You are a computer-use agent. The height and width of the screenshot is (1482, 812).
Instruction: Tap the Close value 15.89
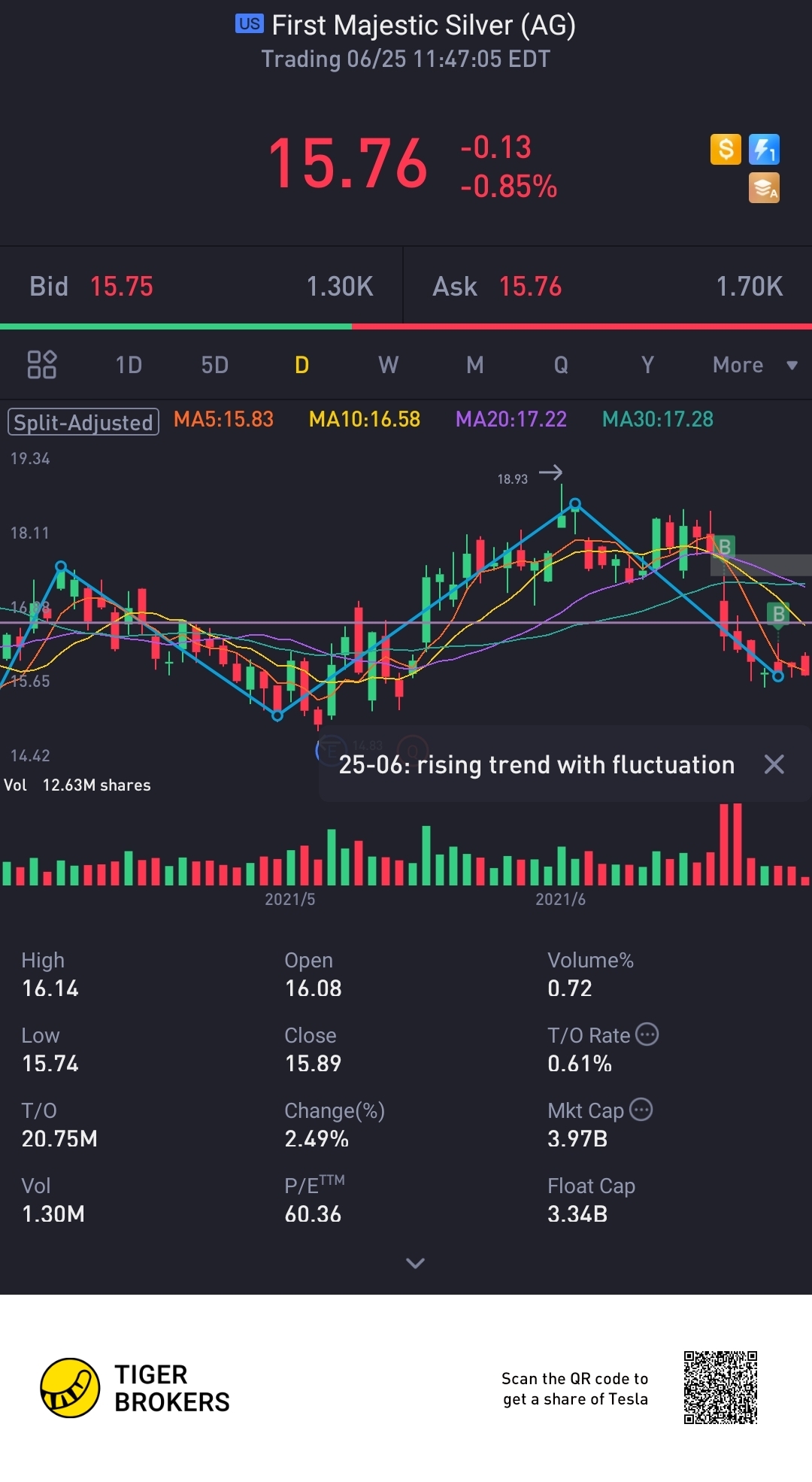314,1064
